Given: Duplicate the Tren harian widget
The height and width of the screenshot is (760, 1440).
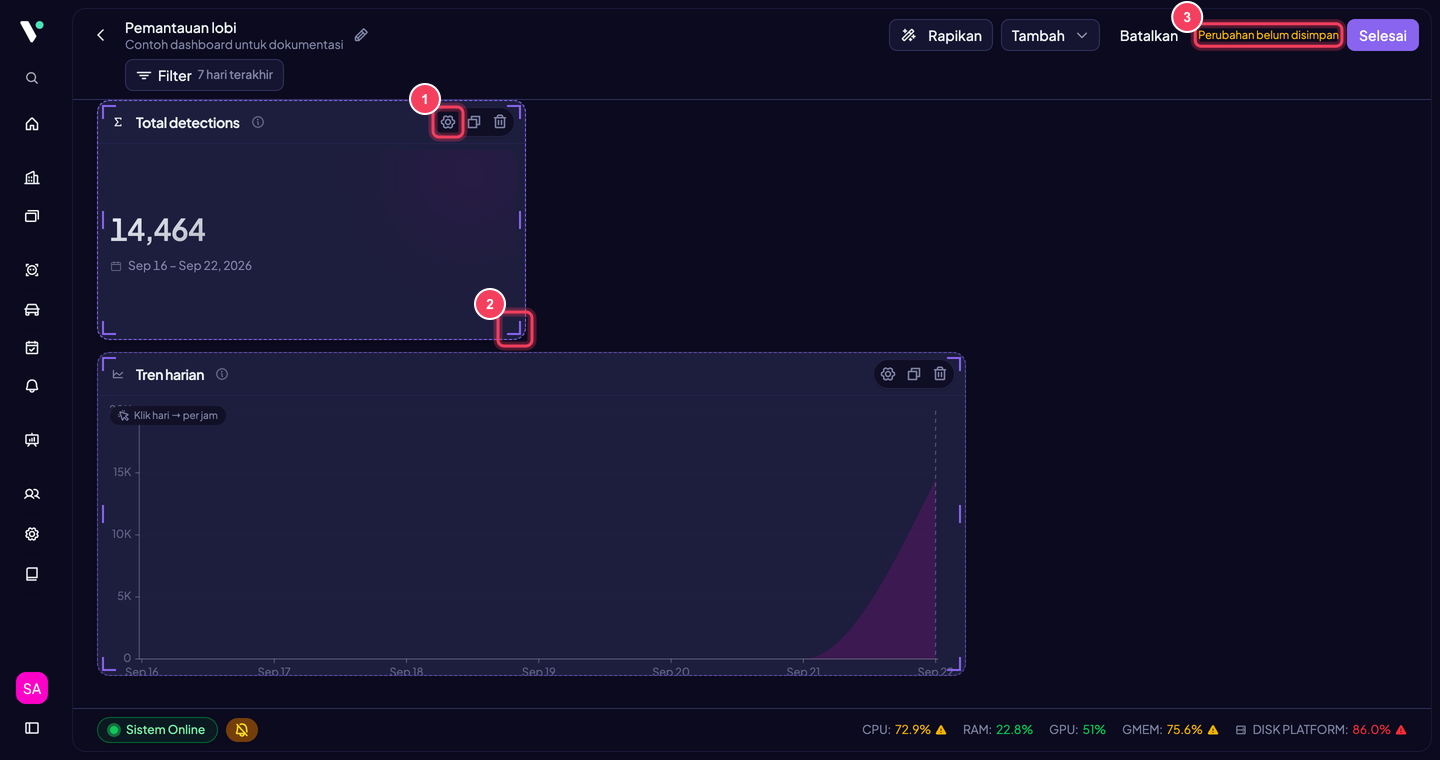Looking at the screenshot, I should coord(913,374).
